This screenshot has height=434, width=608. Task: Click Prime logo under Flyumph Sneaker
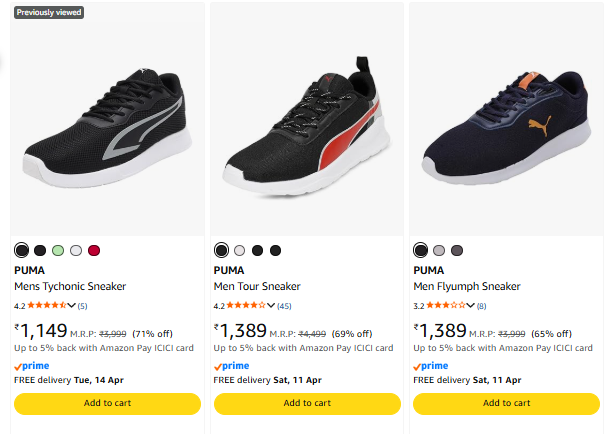[431, 366]
